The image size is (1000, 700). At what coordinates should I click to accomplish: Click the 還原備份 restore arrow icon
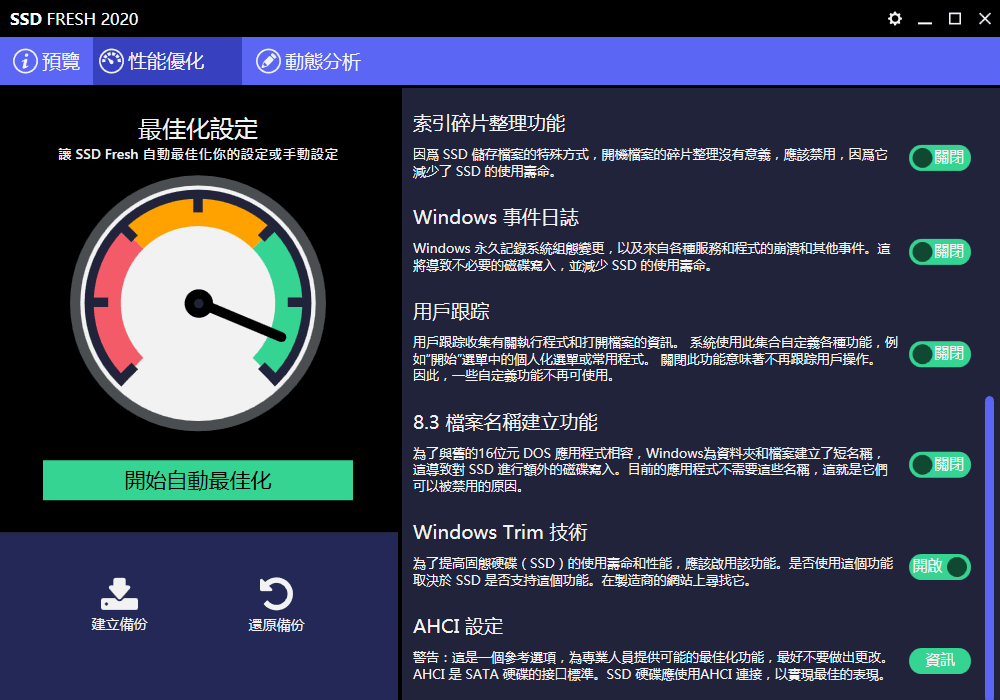(276, 594)
